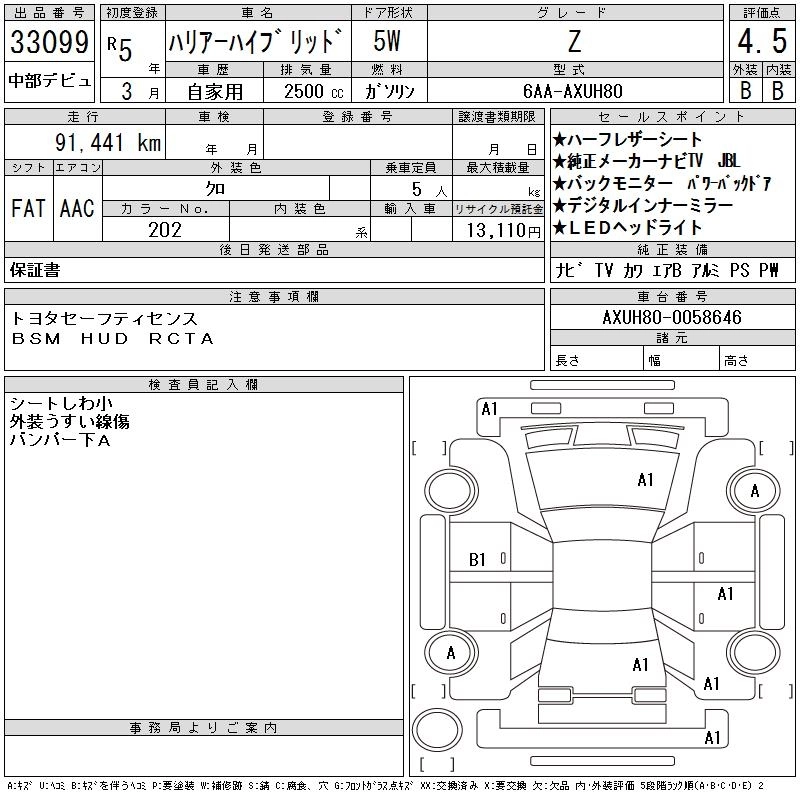Select the セールスポイント header

(672, 117)
